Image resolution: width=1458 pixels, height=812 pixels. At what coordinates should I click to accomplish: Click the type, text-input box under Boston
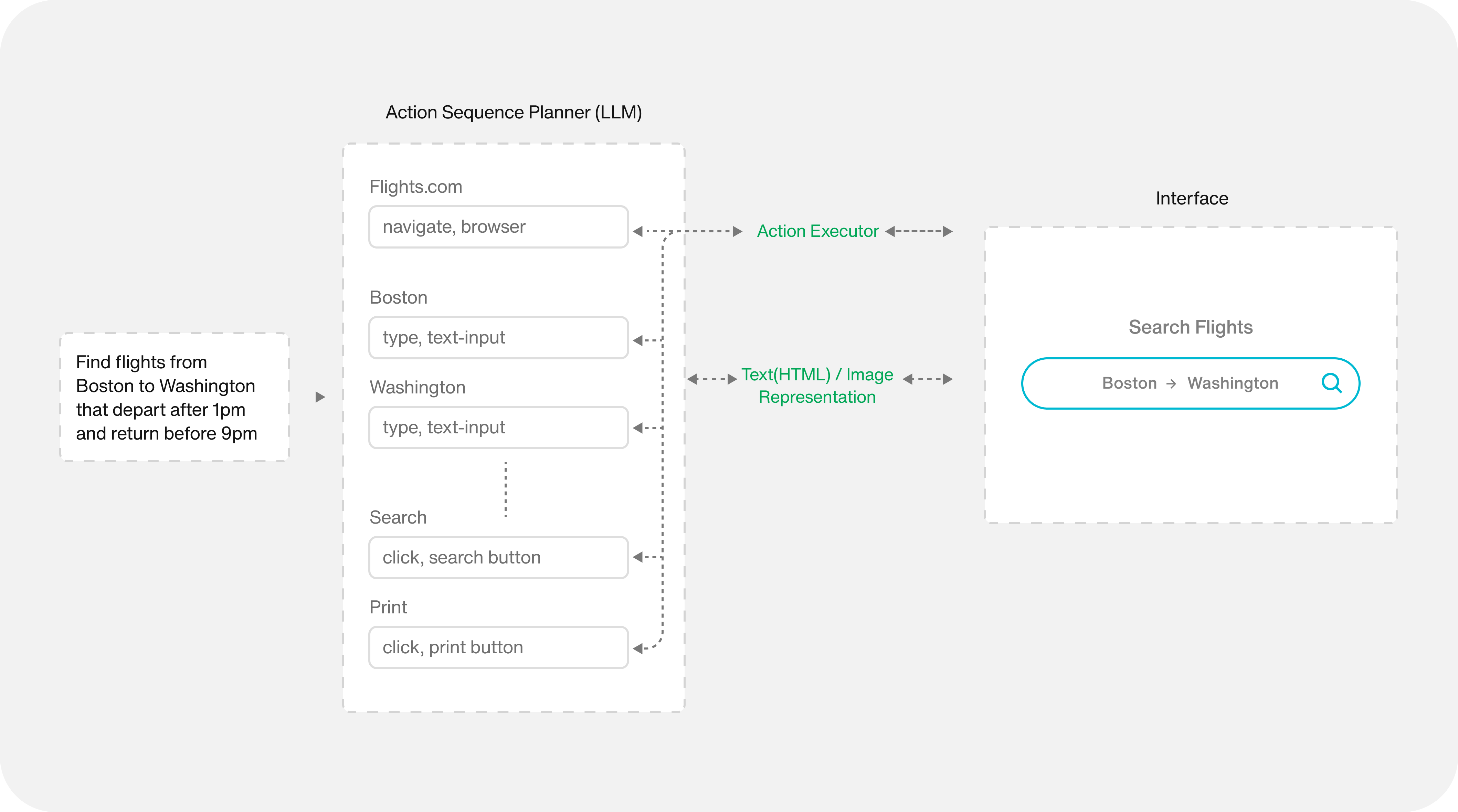coord(498,338)
